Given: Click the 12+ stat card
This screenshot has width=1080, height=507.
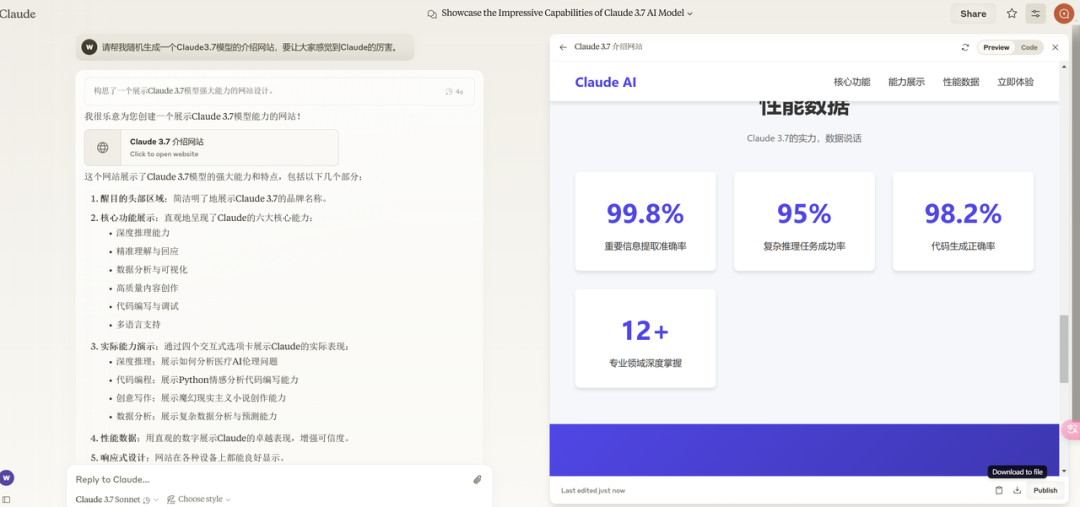Looking at the screenshot, I should [x=645, y=338].
